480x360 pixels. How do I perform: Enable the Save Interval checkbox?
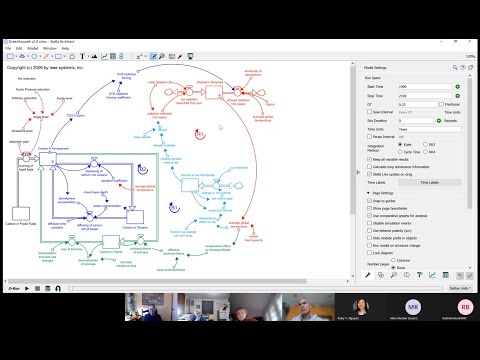point(369,112)
